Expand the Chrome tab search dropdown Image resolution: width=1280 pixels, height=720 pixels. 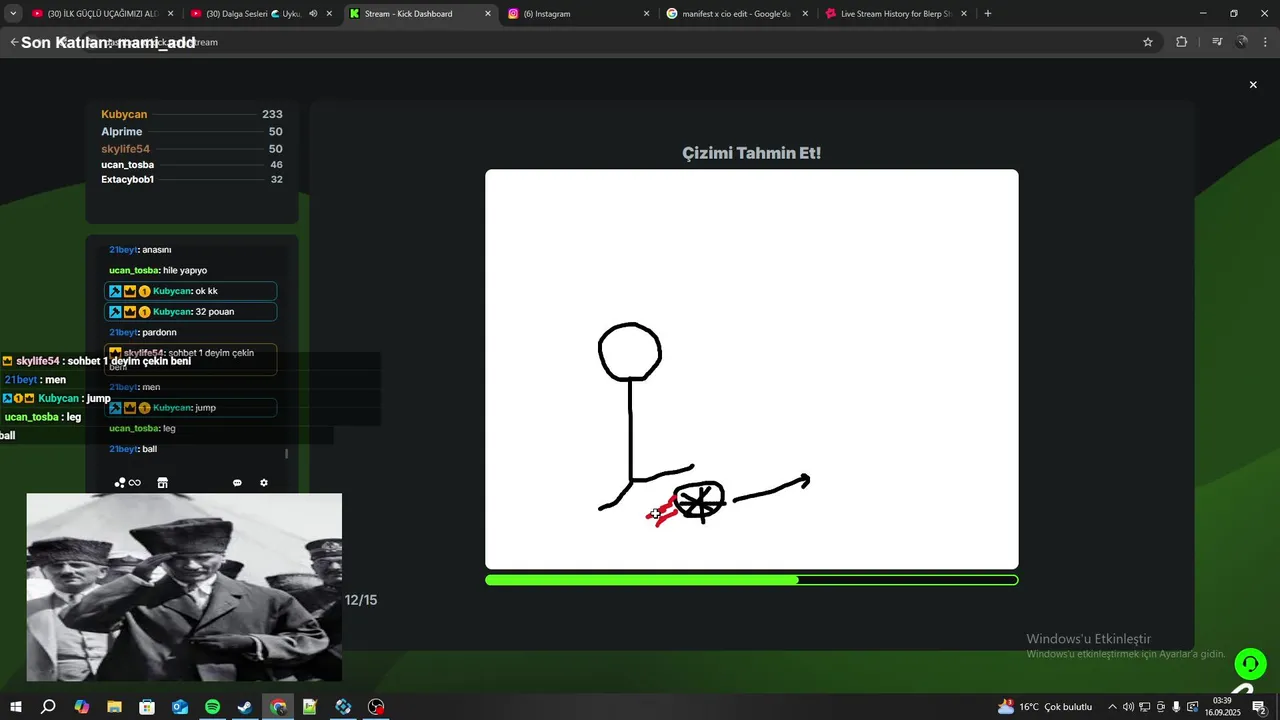[13, 14]
